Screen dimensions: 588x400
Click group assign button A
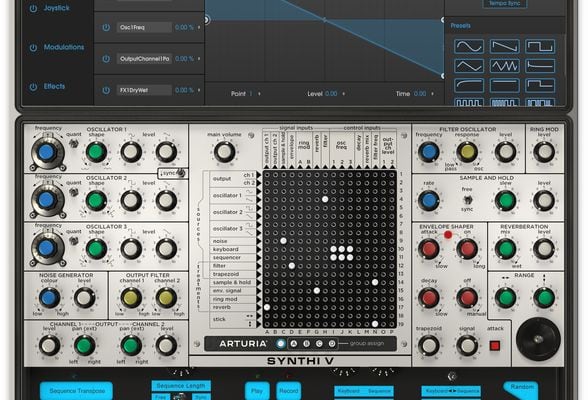point(294,343)
